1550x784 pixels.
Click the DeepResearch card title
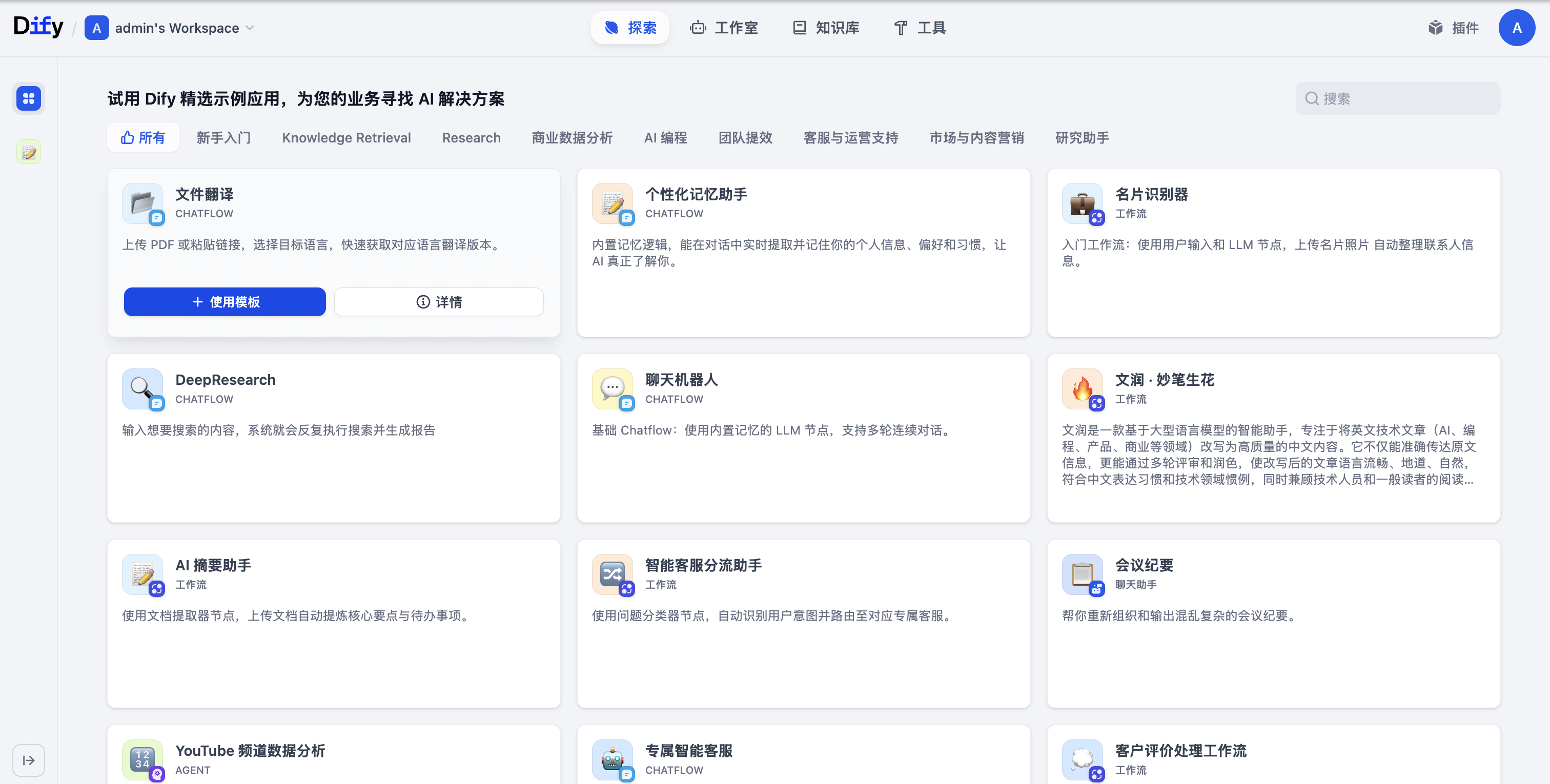tap(226, 380)
